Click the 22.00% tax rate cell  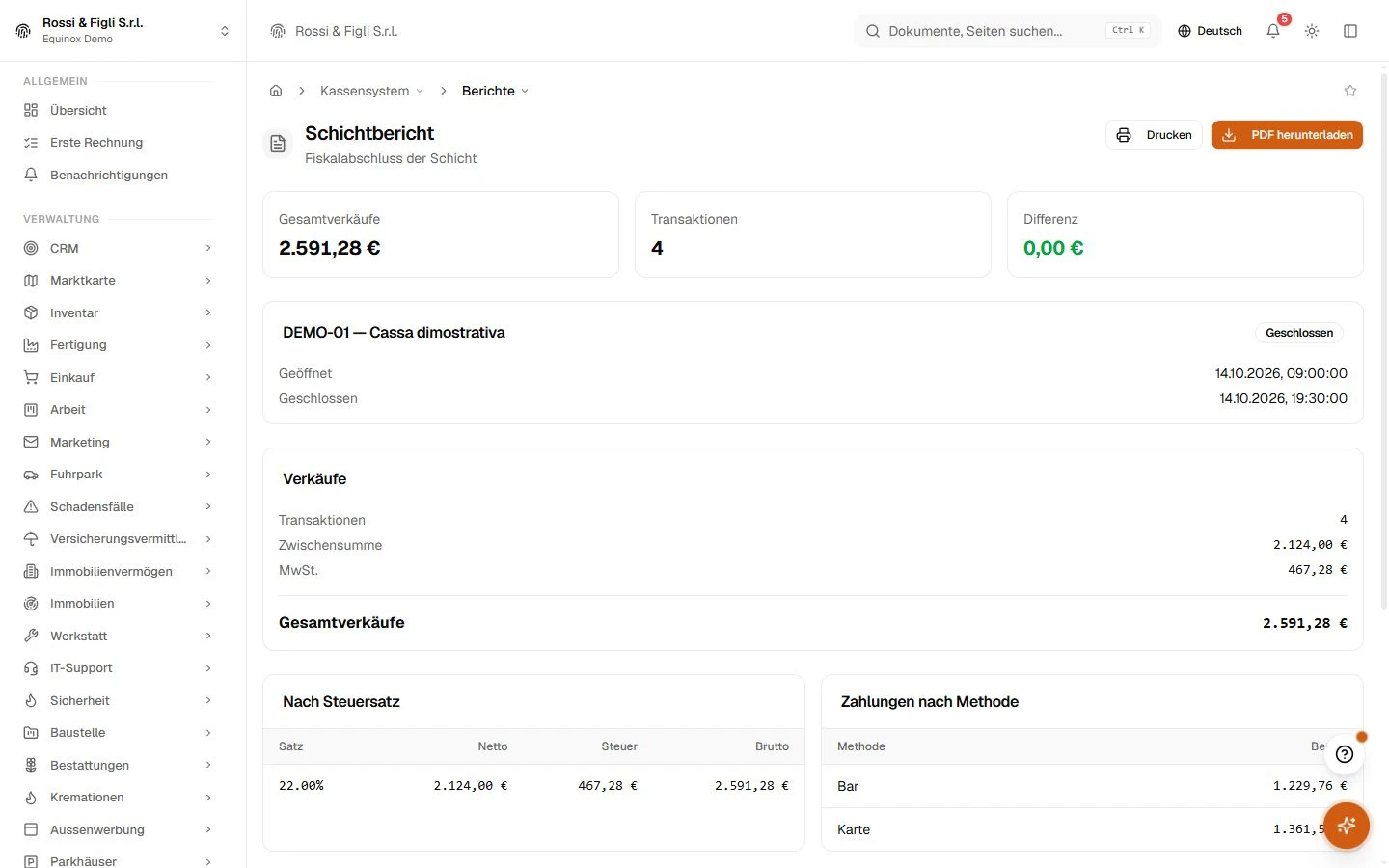click(301, 786)
